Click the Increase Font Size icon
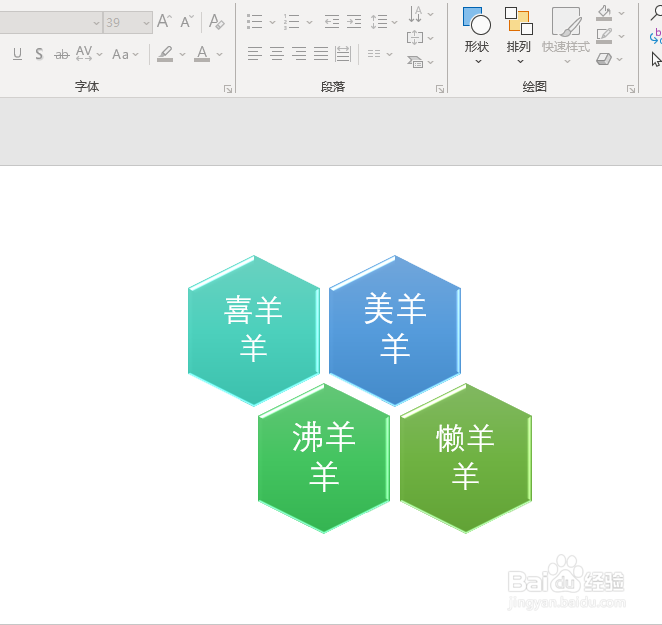662x625 pixels. (164, 21)
